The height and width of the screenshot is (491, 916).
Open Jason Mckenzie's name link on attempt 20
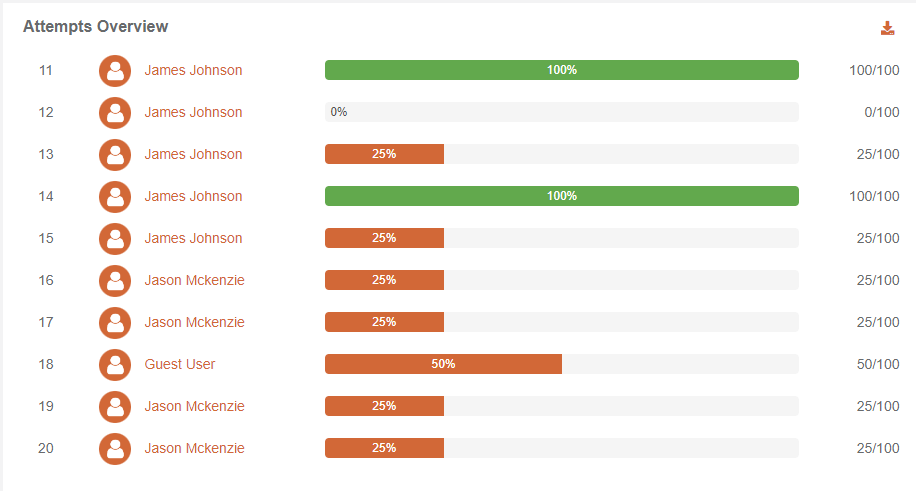point(194,449)
